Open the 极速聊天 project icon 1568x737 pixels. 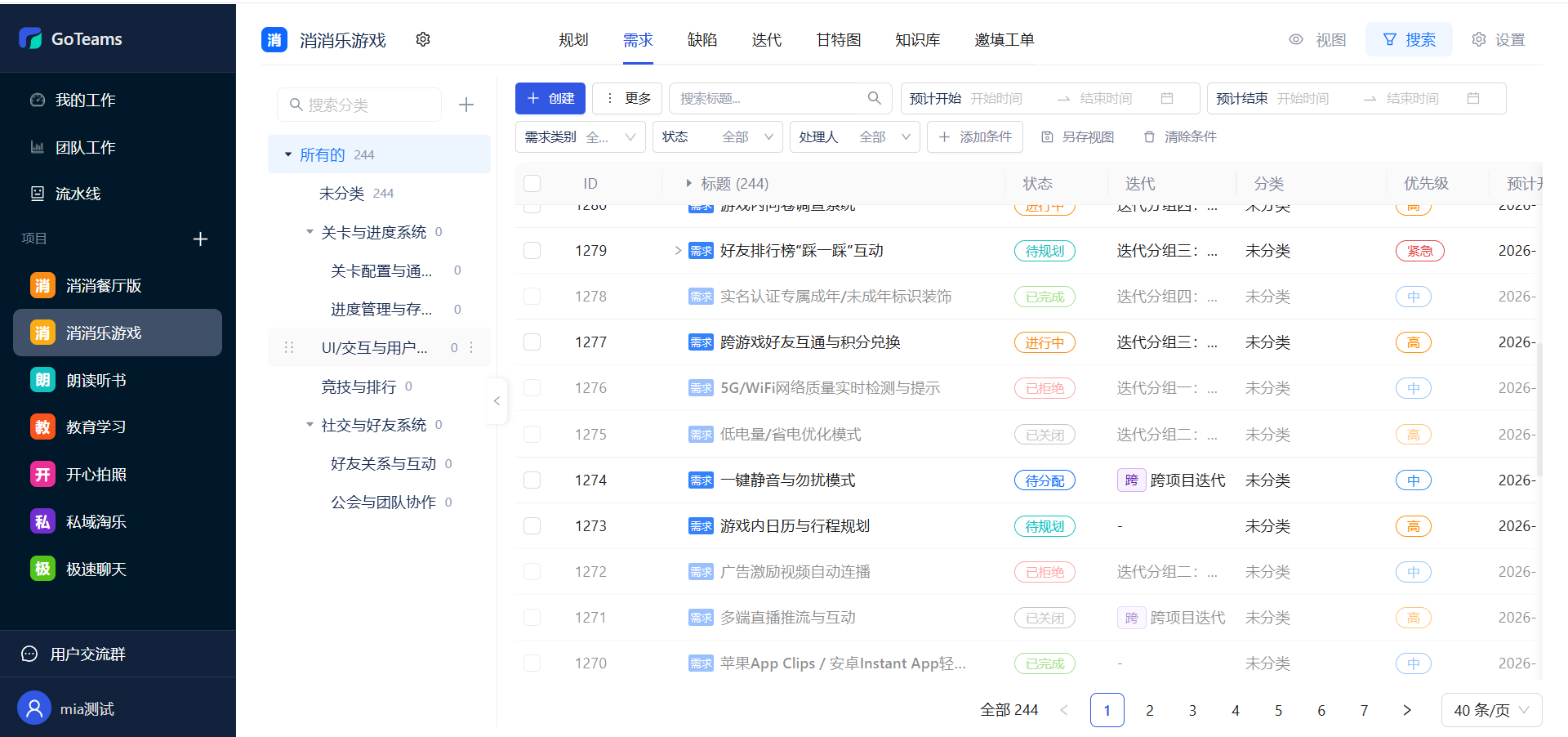tap(42, 569)
